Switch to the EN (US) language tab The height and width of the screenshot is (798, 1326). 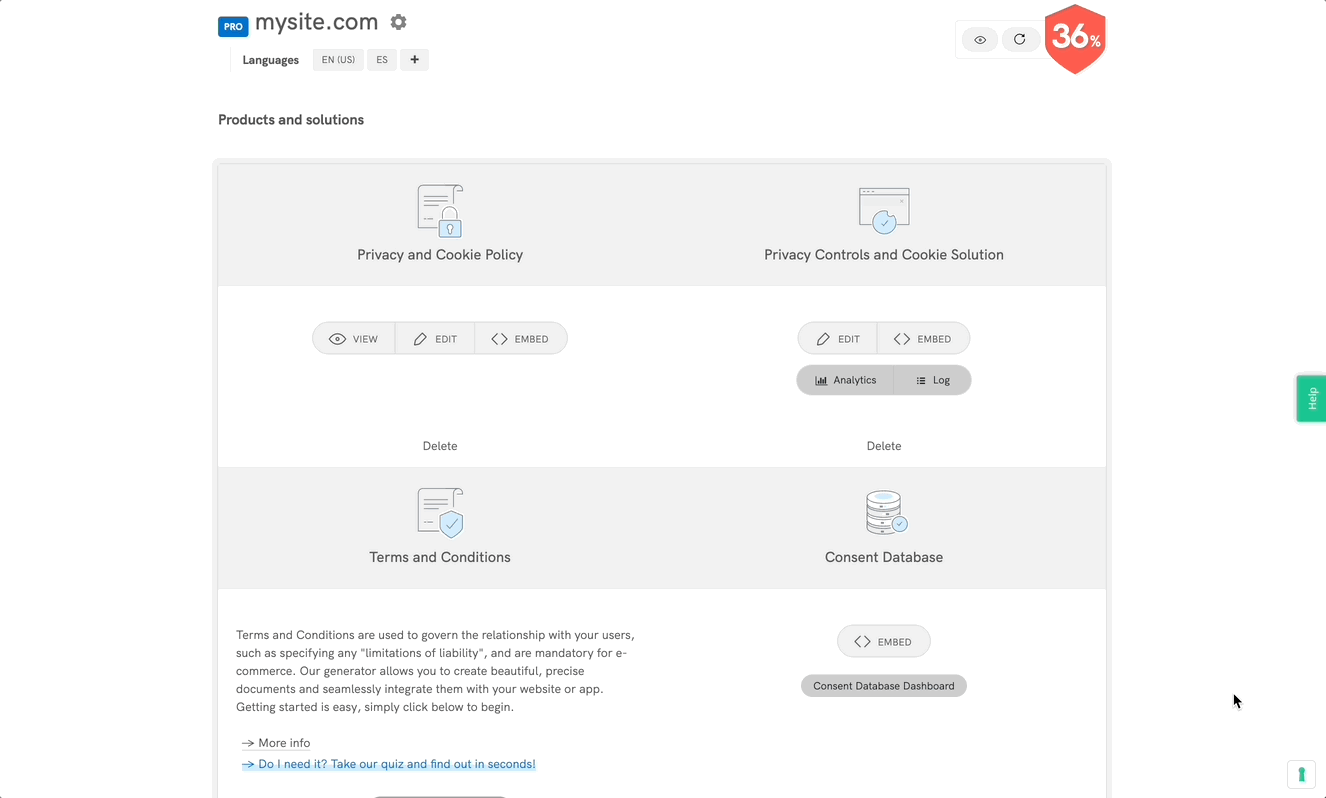pyautogui.click(x=338, y=60)
